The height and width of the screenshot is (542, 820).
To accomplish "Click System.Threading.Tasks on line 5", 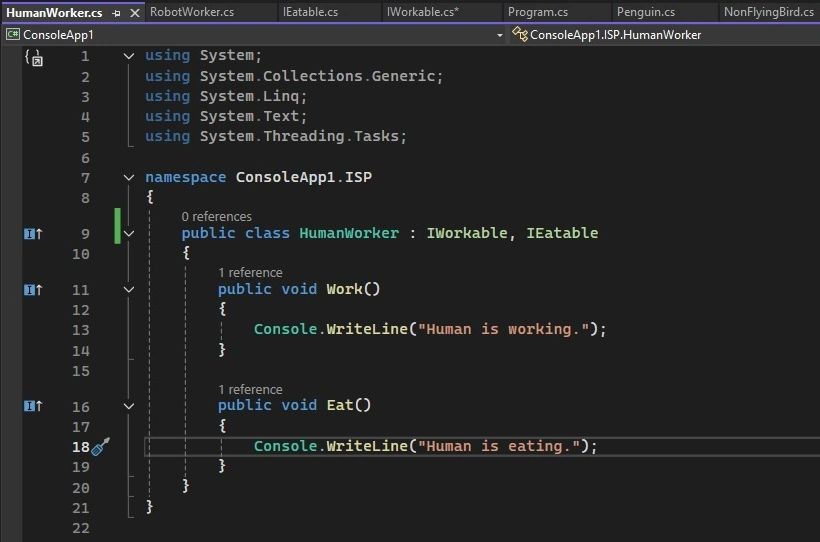I will (300, 137).
